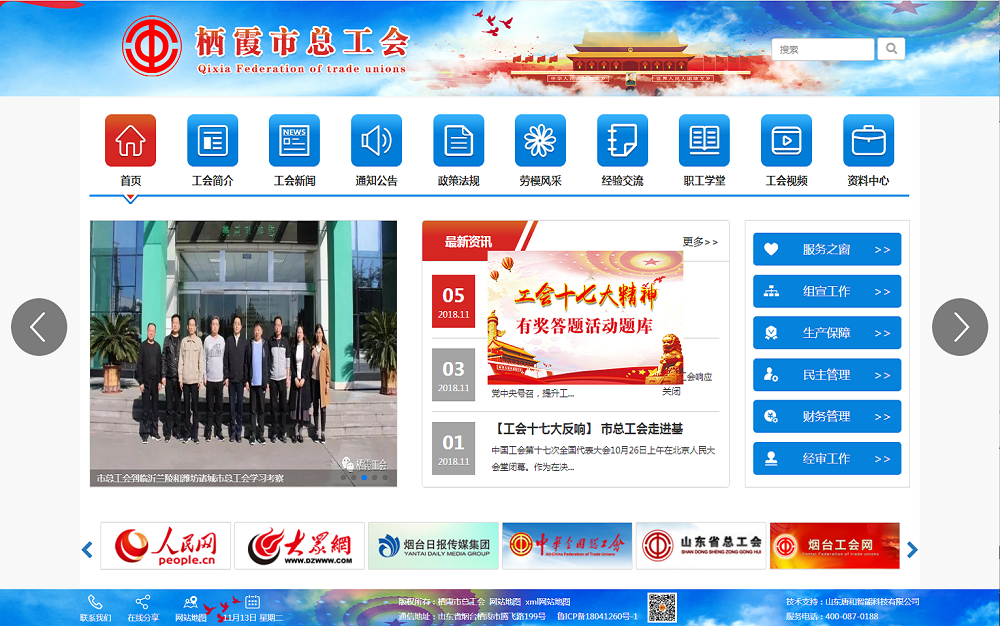The width and height of the screenshot is (1000, 626).
Task: Click the heart icon on 服务之窗
Action: pyautogui.click(x=771, y=249)
